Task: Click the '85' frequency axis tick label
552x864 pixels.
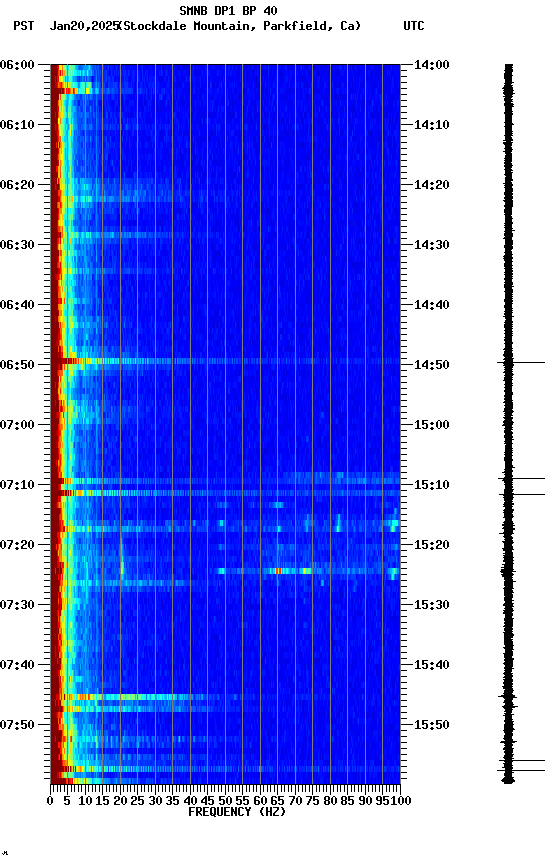Action: pos(347,801)
